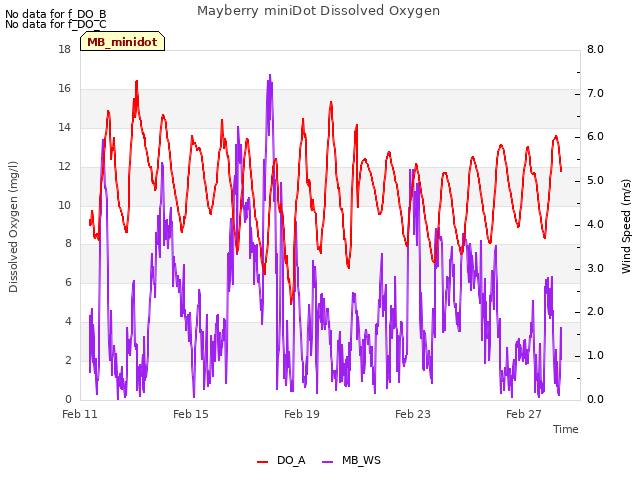640x480 pixels.
Task: Click the 12 tick on left axis
Action: coord(64,166)
